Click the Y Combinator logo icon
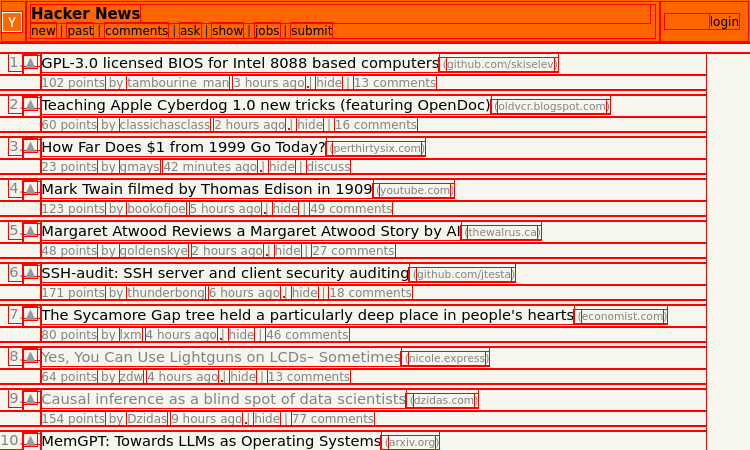 pos(12,22)
